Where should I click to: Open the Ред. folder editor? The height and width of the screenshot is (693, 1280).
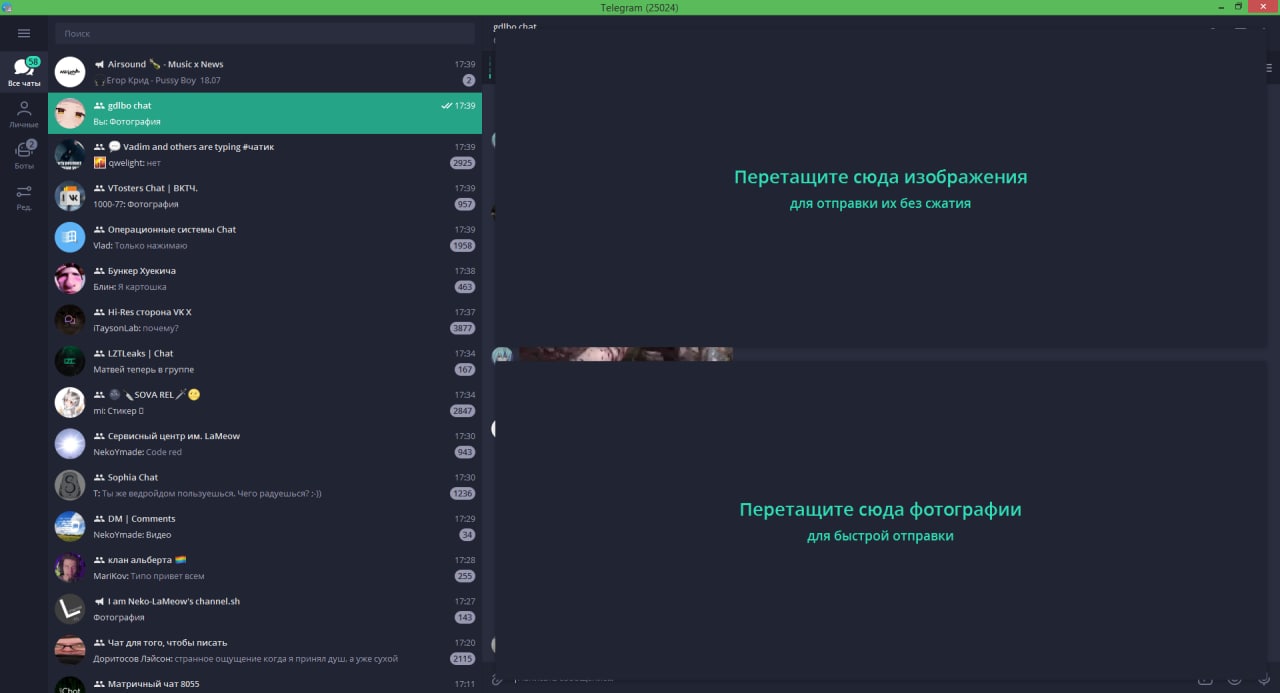pyautogui.click(x=24, y=197)
